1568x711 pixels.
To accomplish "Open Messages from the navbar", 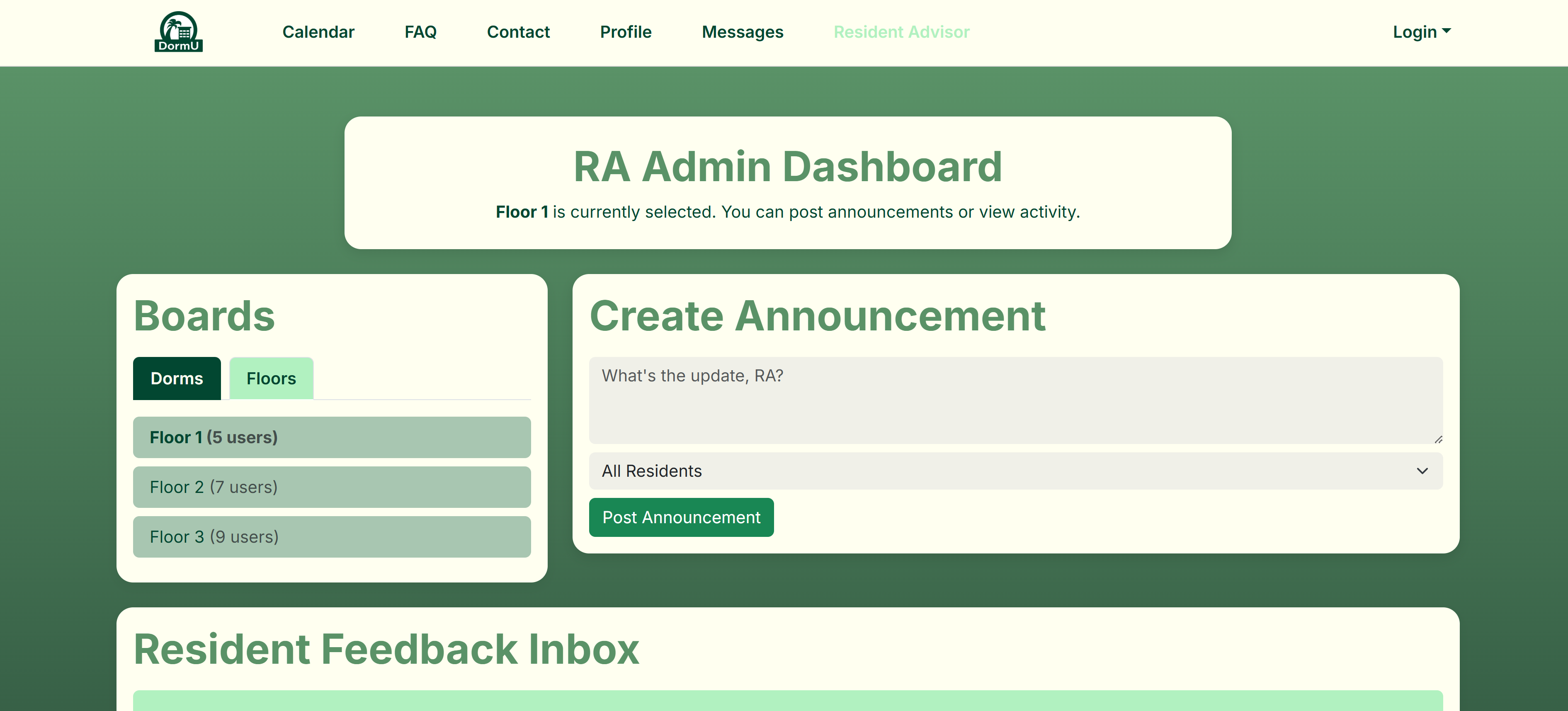I will (x=743, y=32).
